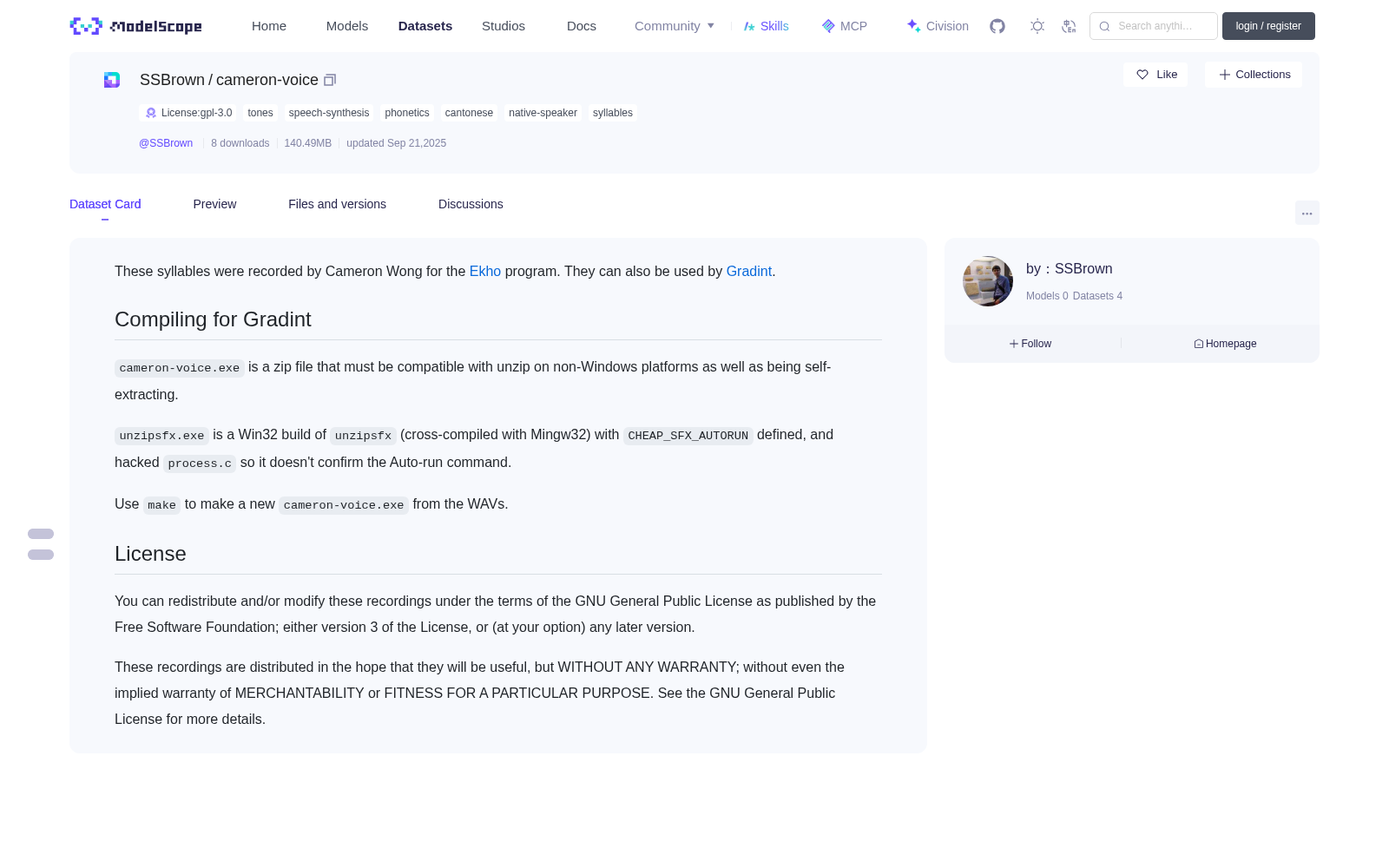Image resolution: width=1389 pixels, height=868 pixels.
Task: Click the 8 downloads text
Action: point(240,143)
